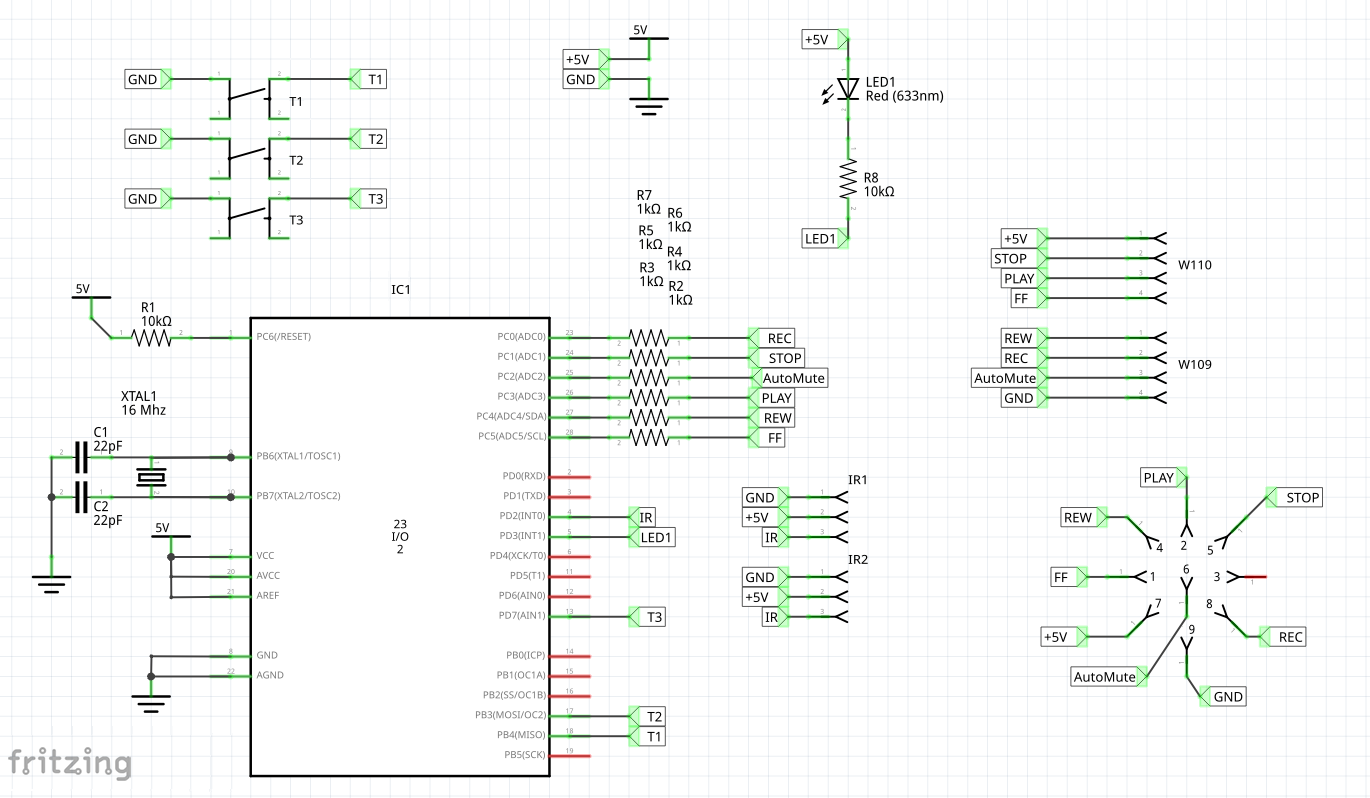Click the XTAL1 crystal symbol

(x=152, y=477)
